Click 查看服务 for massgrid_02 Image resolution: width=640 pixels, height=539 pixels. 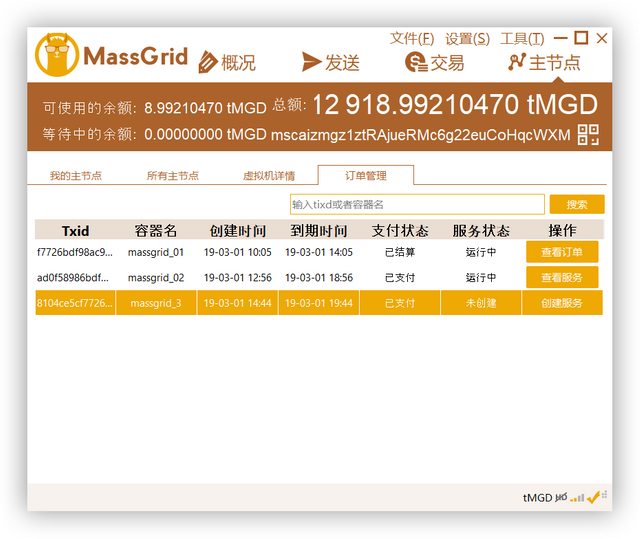coord(562,277)
